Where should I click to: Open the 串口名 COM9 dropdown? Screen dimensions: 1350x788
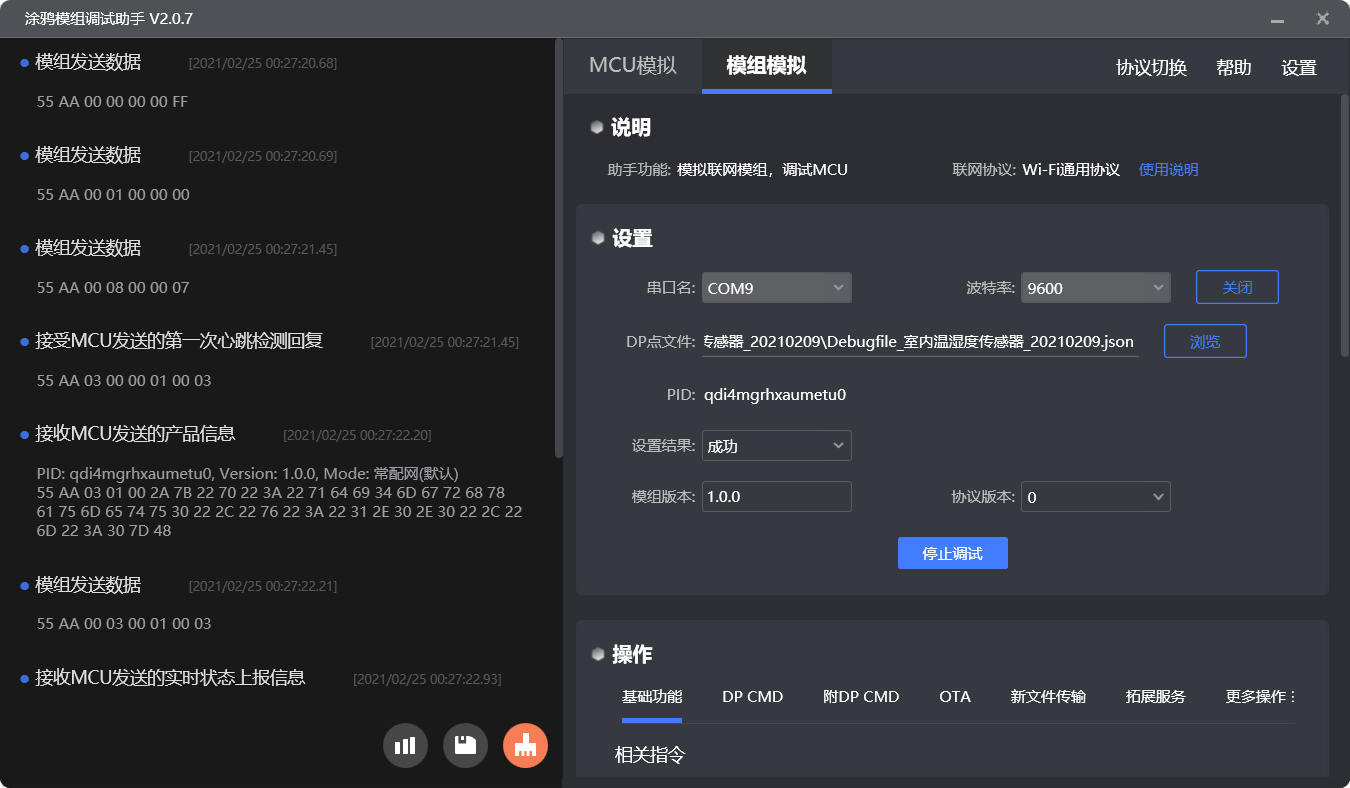coord(776,288)
